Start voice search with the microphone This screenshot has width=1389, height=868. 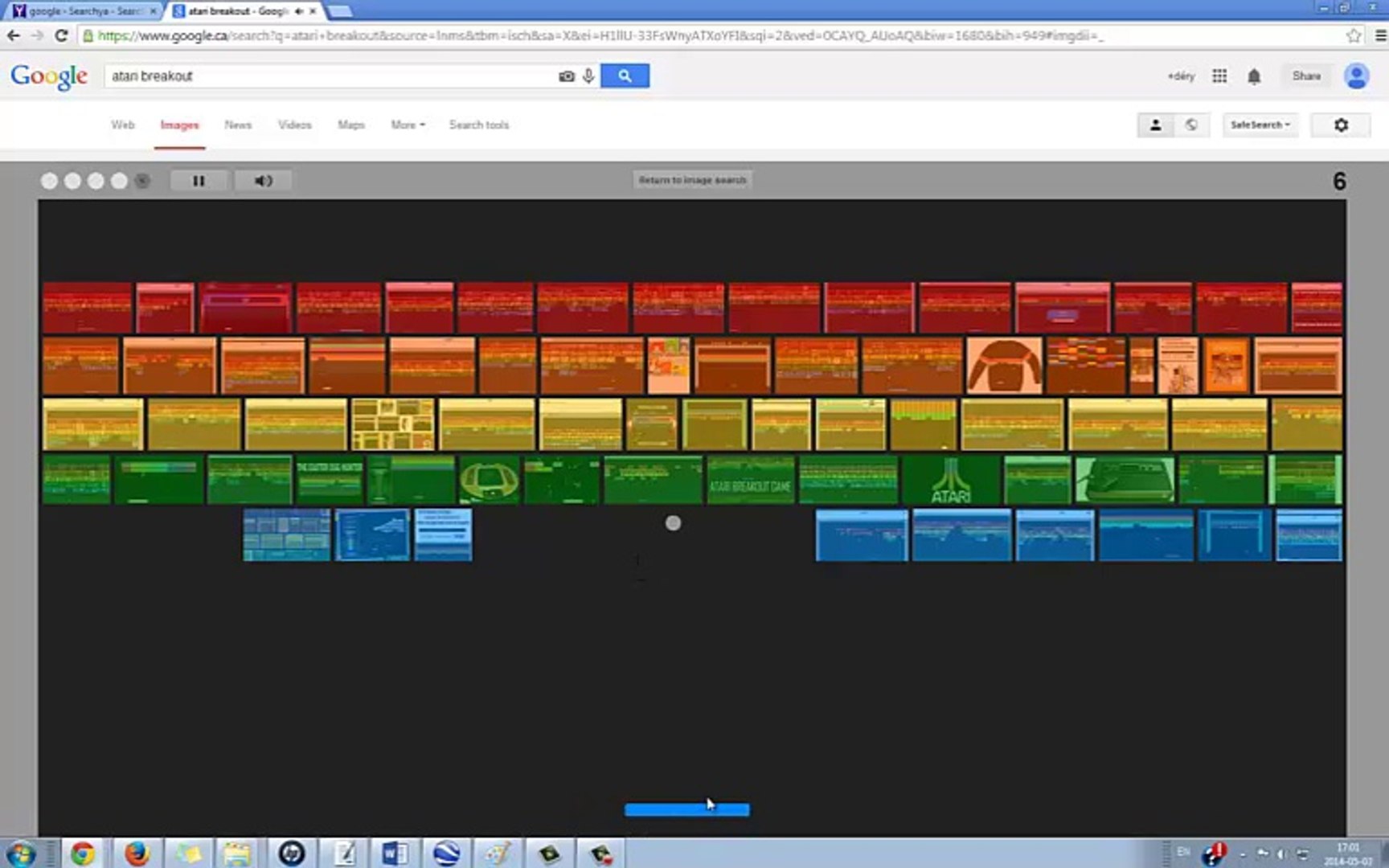point(588,76)
